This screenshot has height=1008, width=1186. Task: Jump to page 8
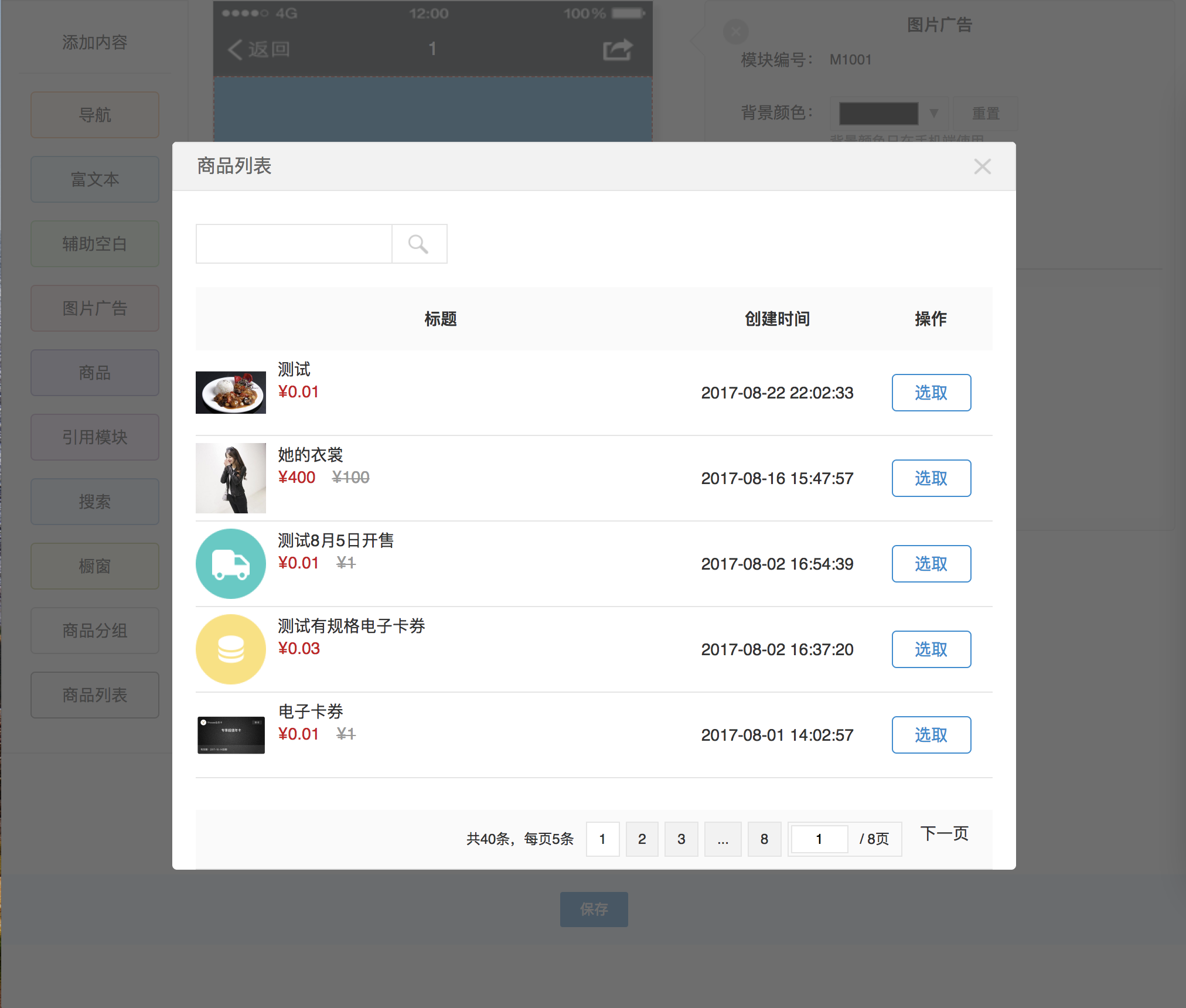(764, 839)
